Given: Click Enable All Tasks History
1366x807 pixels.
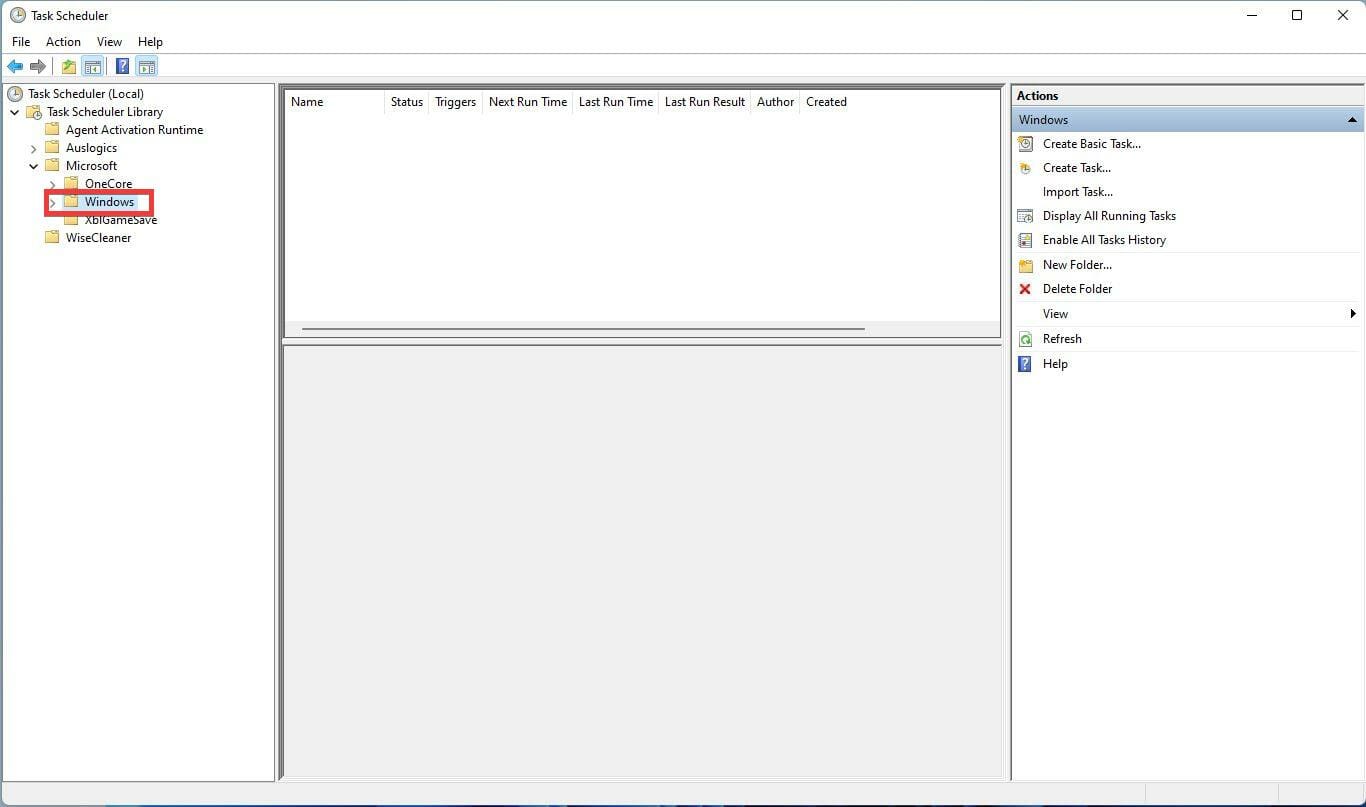Looking at the screenshot, I should (1104, 240).
